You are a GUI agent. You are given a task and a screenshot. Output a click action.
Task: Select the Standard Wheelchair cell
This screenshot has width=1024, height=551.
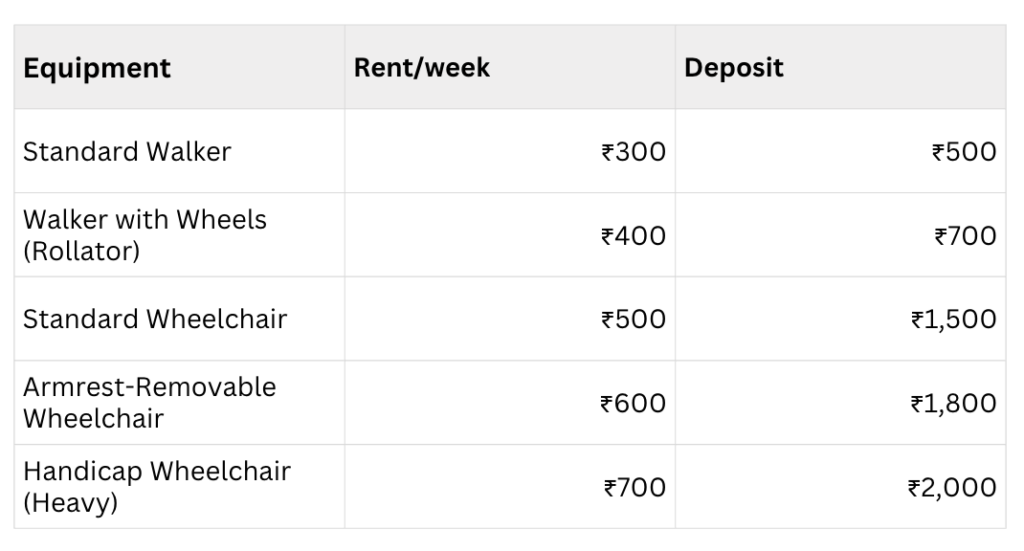click(155, 320)
